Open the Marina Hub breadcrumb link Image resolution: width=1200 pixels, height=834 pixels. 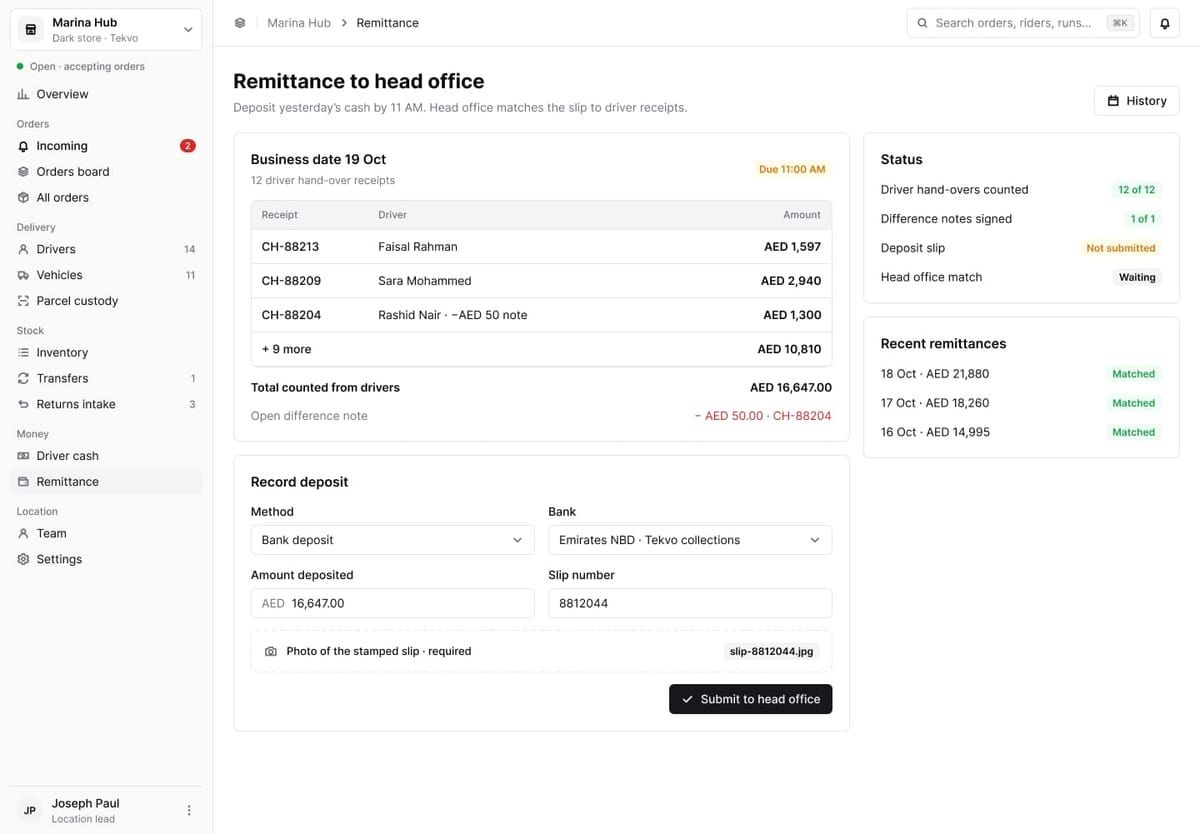(x=299, y=23)
